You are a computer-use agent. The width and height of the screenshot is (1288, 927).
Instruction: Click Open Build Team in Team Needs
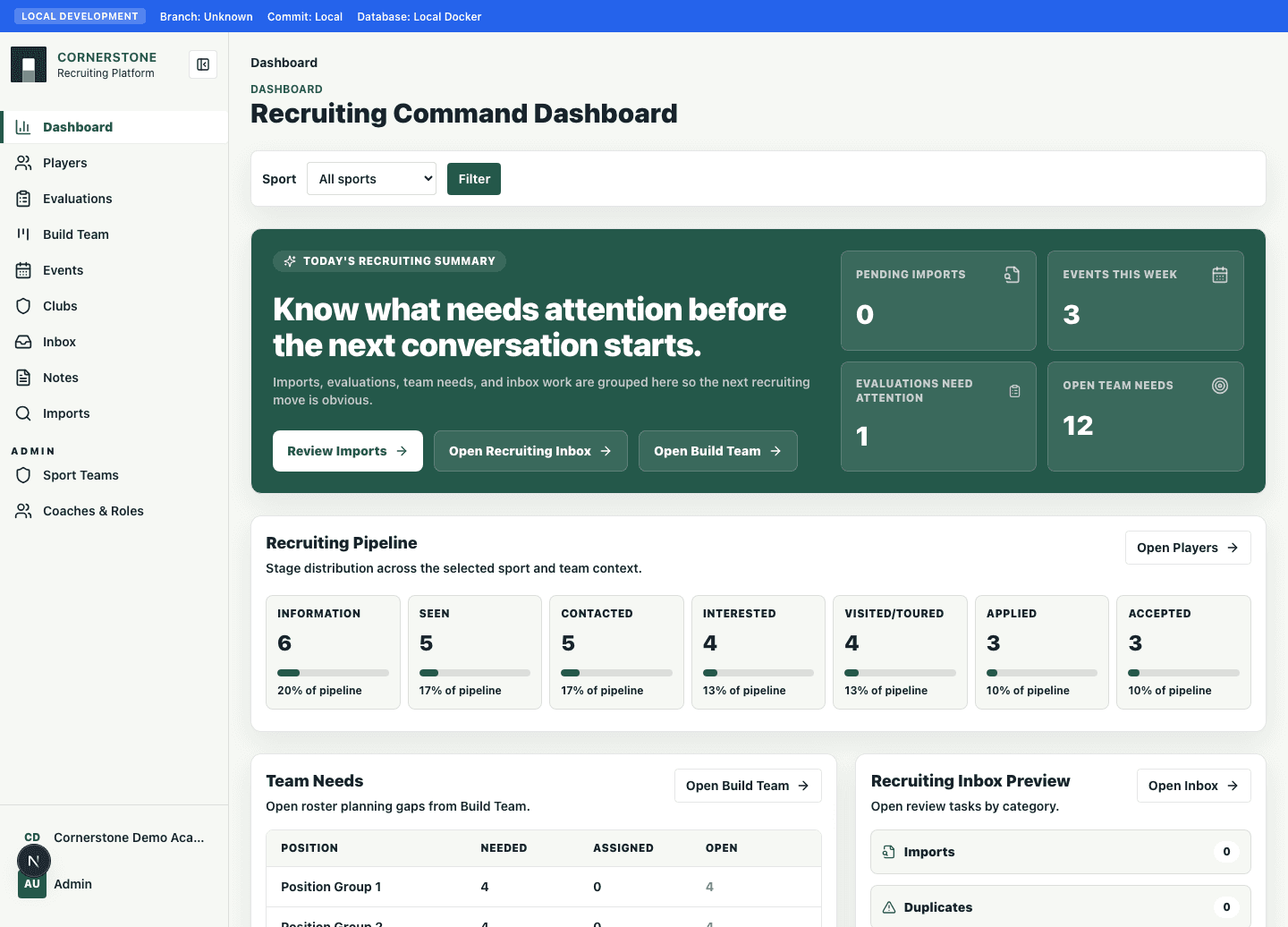748,786
